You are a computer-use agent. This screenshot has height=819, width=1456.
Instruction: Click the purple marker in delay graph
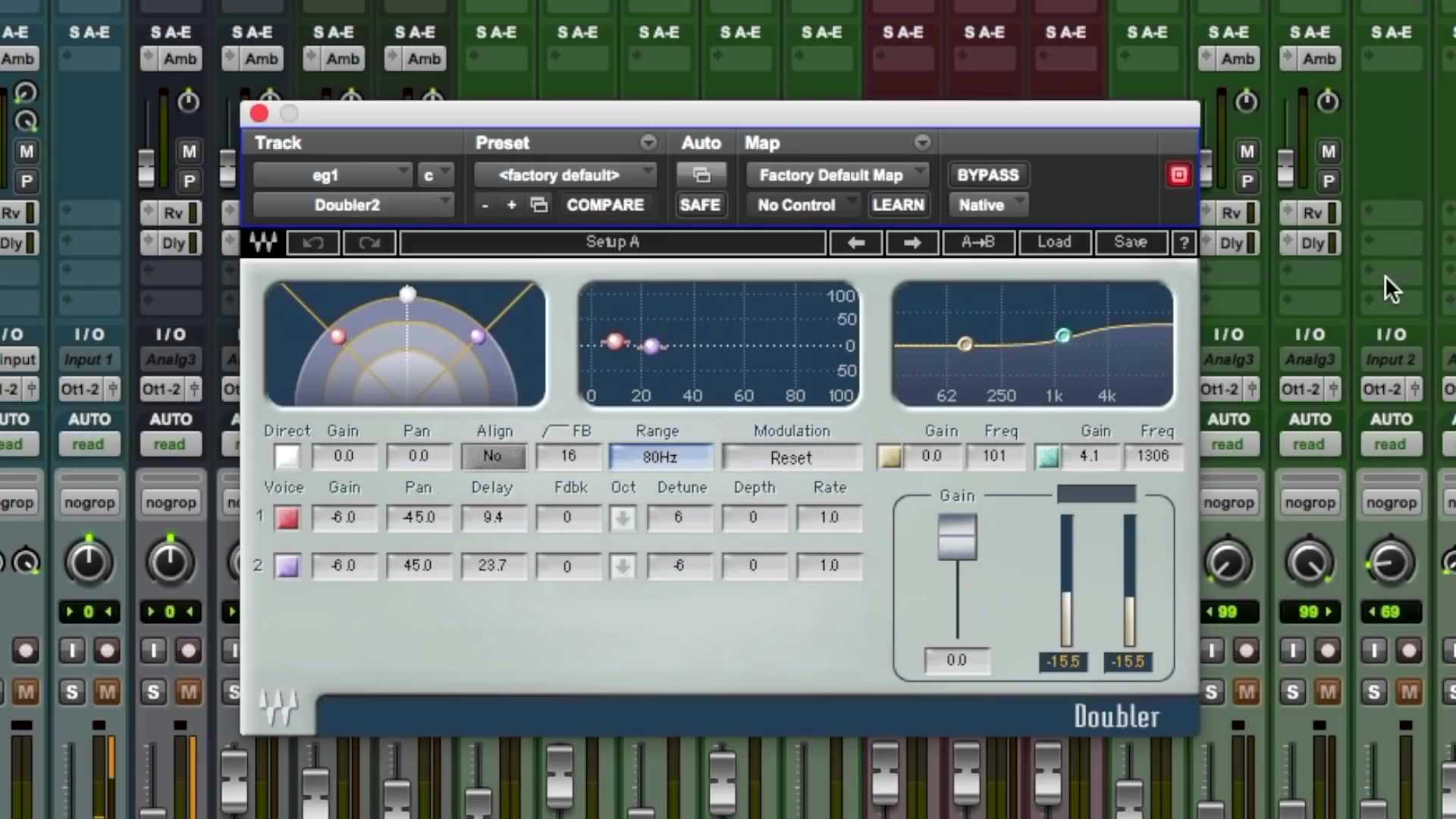point(651,347)
